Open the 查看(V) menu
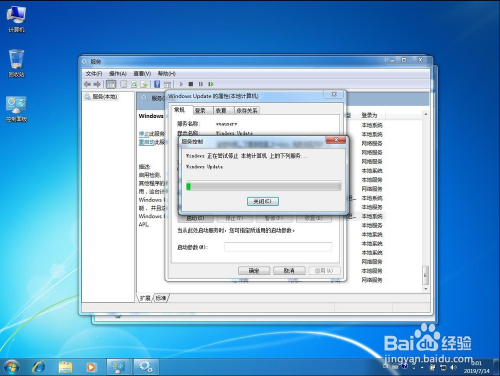 pos(142,73)
